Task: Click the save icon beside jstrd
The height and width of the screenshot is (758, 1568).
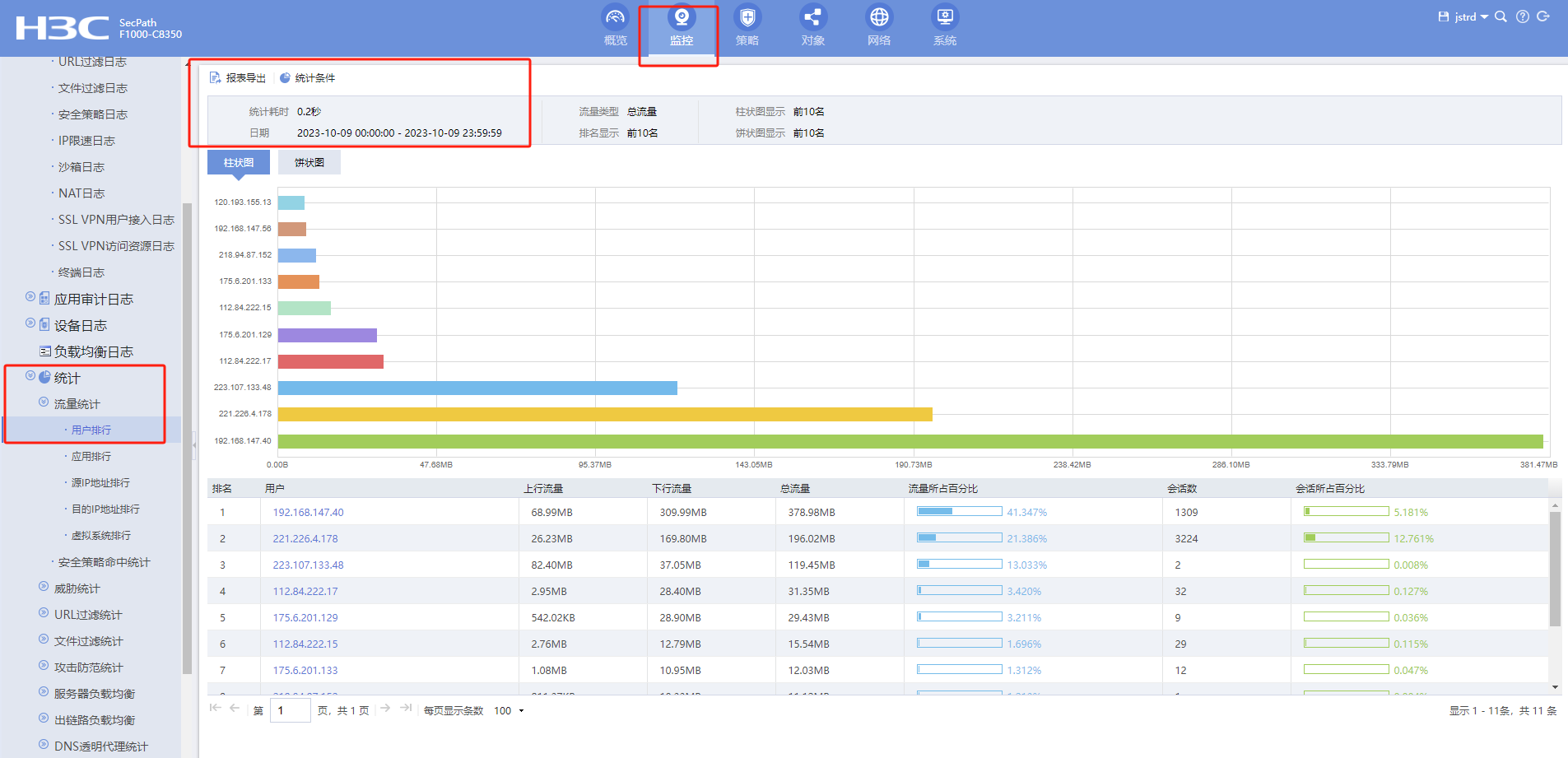Action: click(1443, 16)
